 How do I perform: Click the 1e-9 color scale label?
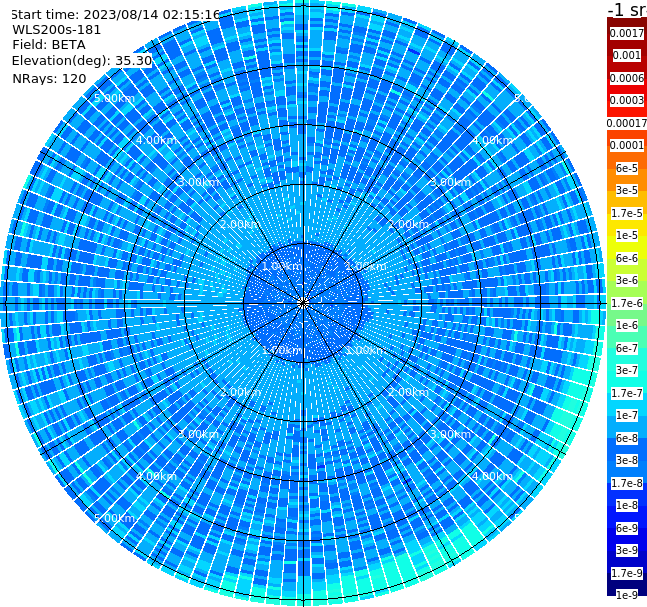point(627,595)
